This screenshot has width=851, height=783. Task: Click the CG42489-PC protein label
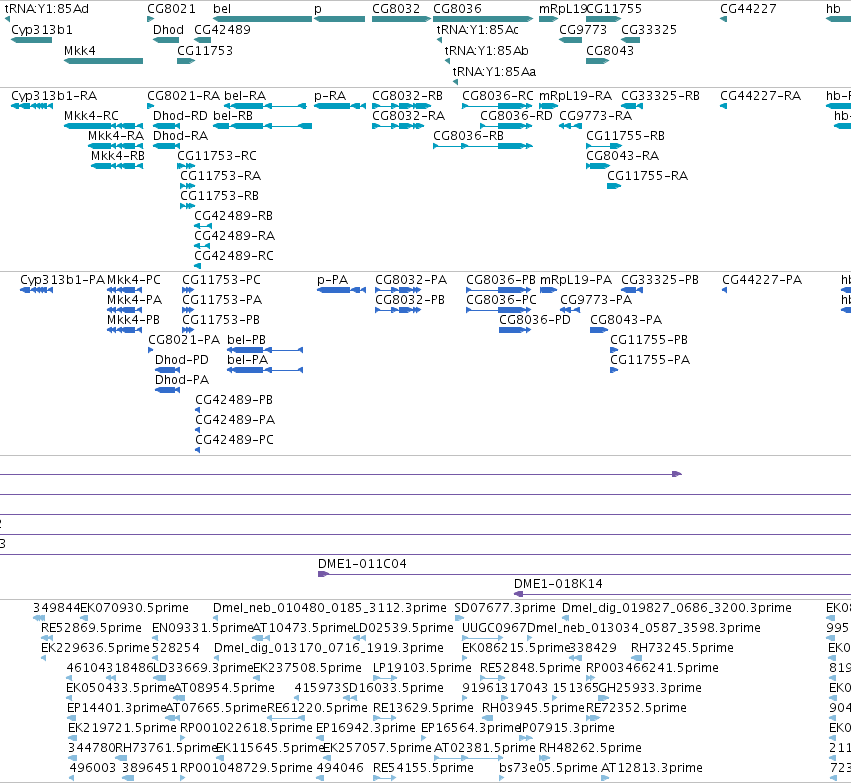pos(234,440)
